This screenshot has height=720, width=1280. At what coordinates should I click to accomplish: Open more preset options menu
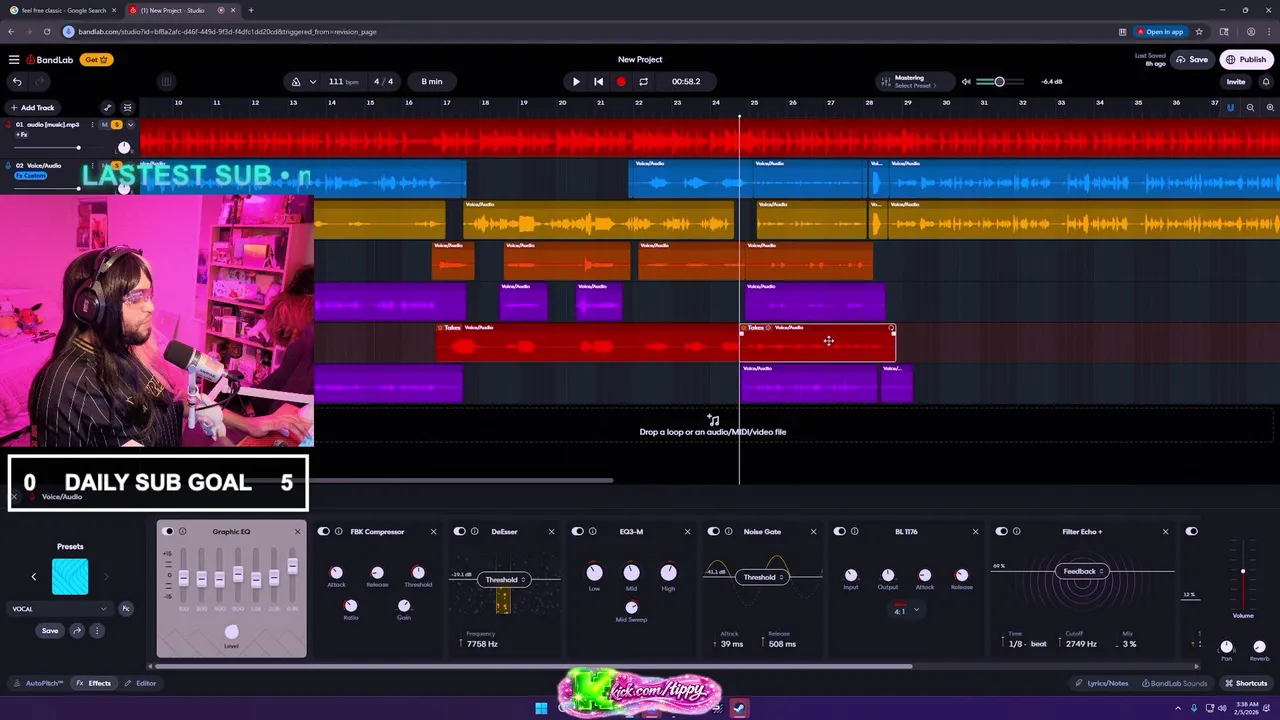(97, 631)
